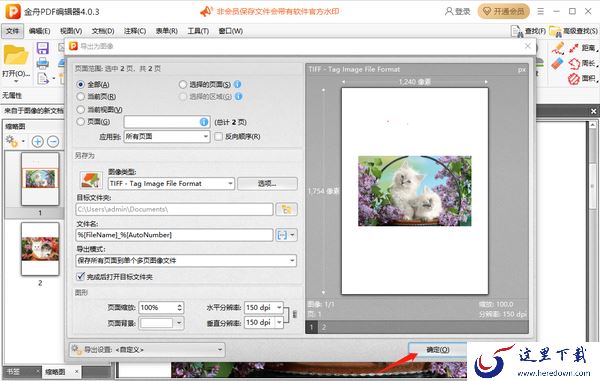600x381 pixels.
Task: Select the 页面(G) radio button
Action: [80, 122]
